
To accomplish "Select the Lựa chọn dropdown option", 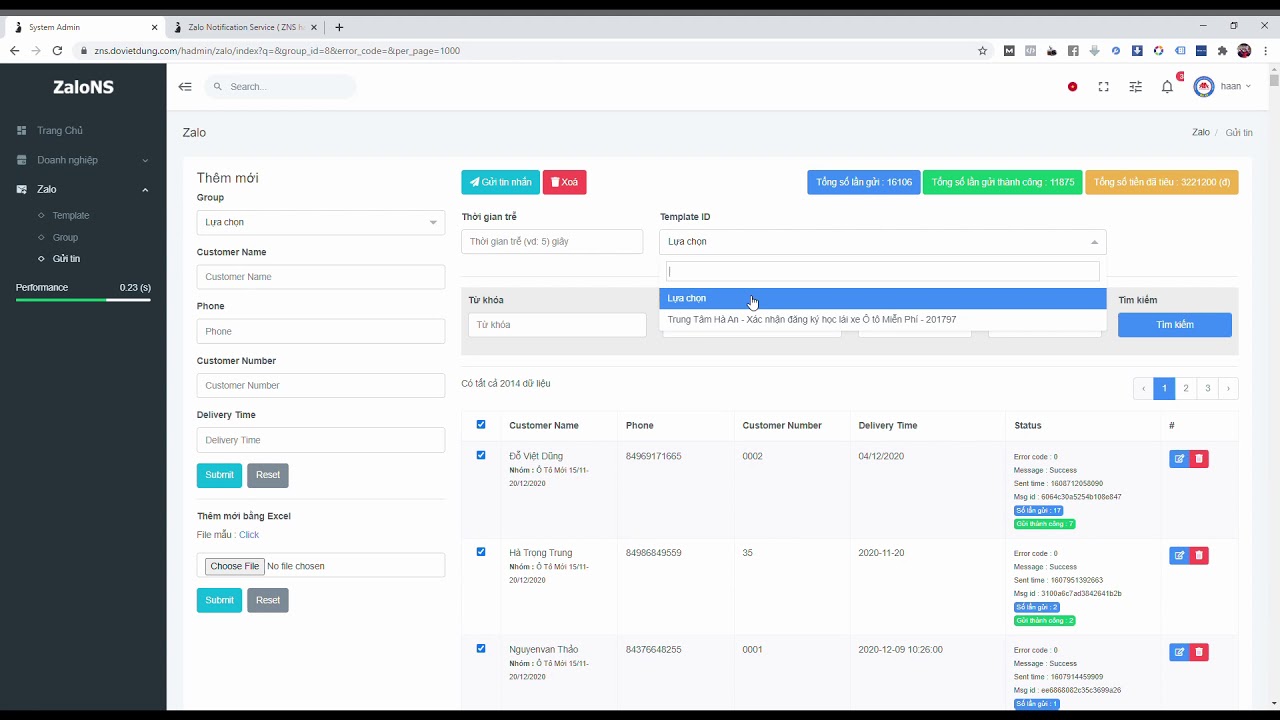I will click(883, 298).
